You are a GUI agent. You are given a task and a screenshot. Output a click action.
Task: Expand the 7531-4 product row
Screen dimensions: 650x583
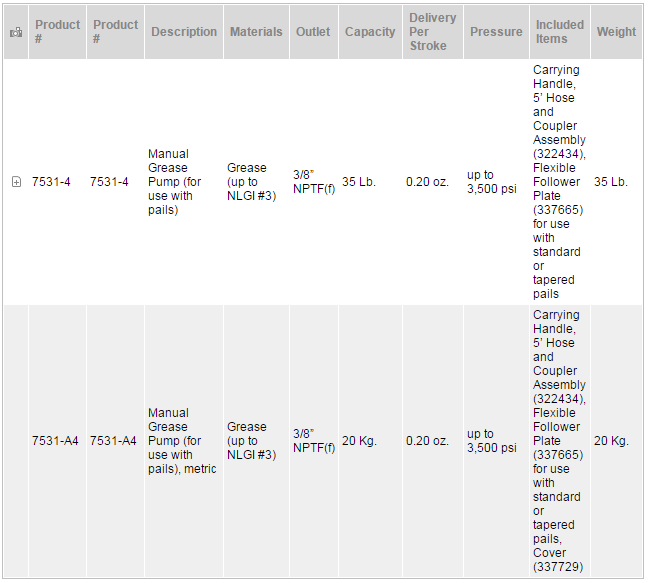pos(16,182)
